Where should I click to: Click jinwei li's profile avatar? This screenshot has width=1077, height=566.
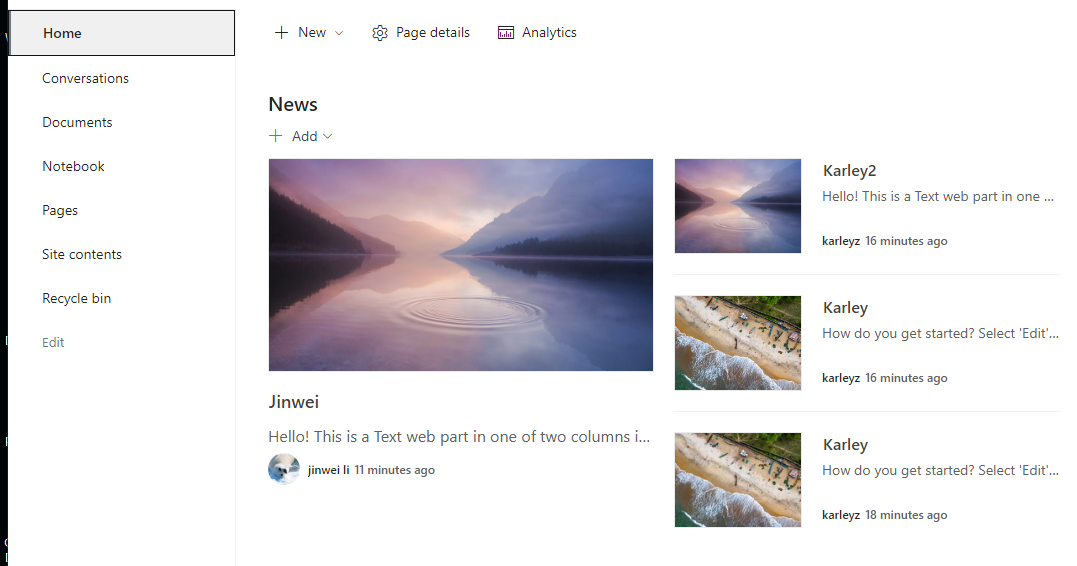(284, 469)
